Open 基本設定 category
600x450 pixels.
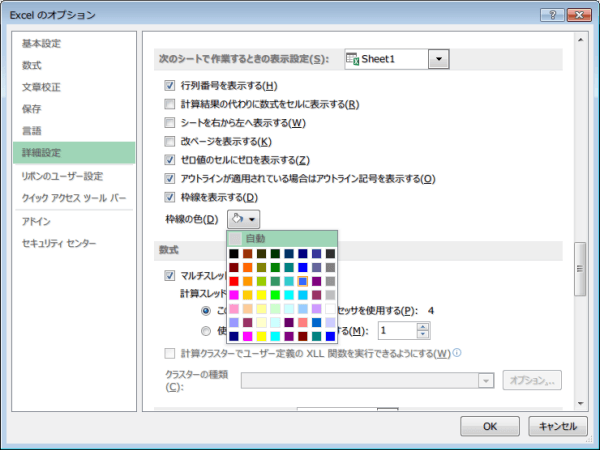pos(74,44)
